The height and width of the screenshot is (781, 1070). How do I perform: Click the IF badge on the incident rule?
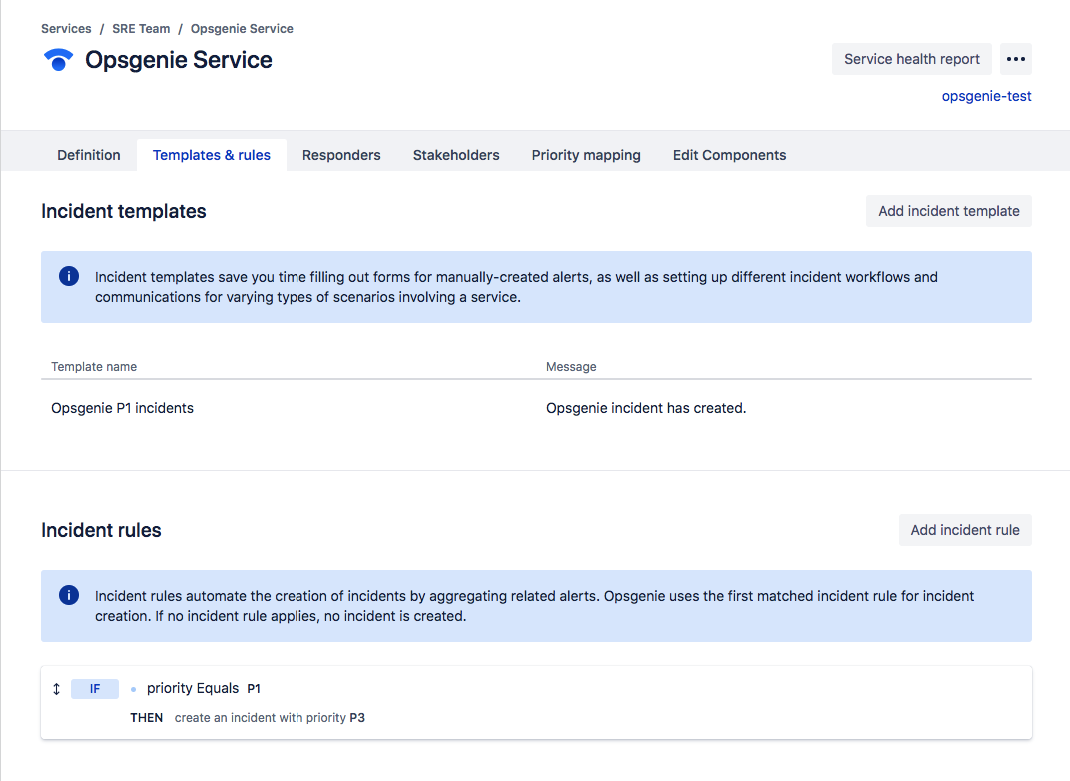tap(95, 689)
